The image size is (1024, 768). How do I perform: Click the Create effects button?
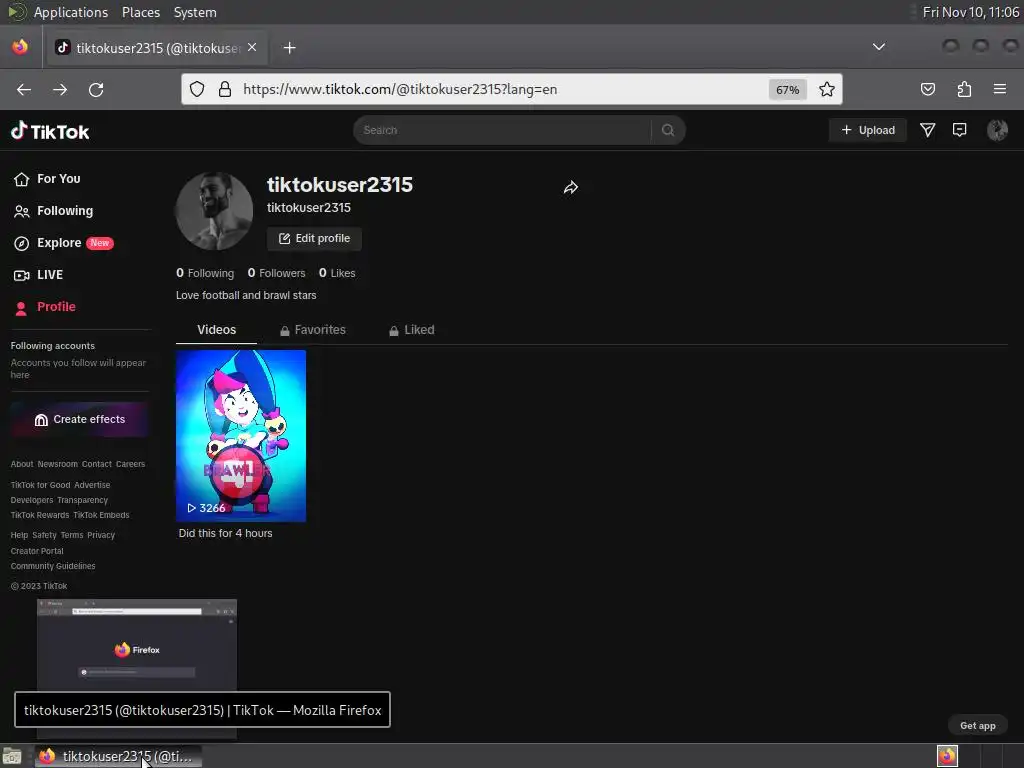[80, 419]
